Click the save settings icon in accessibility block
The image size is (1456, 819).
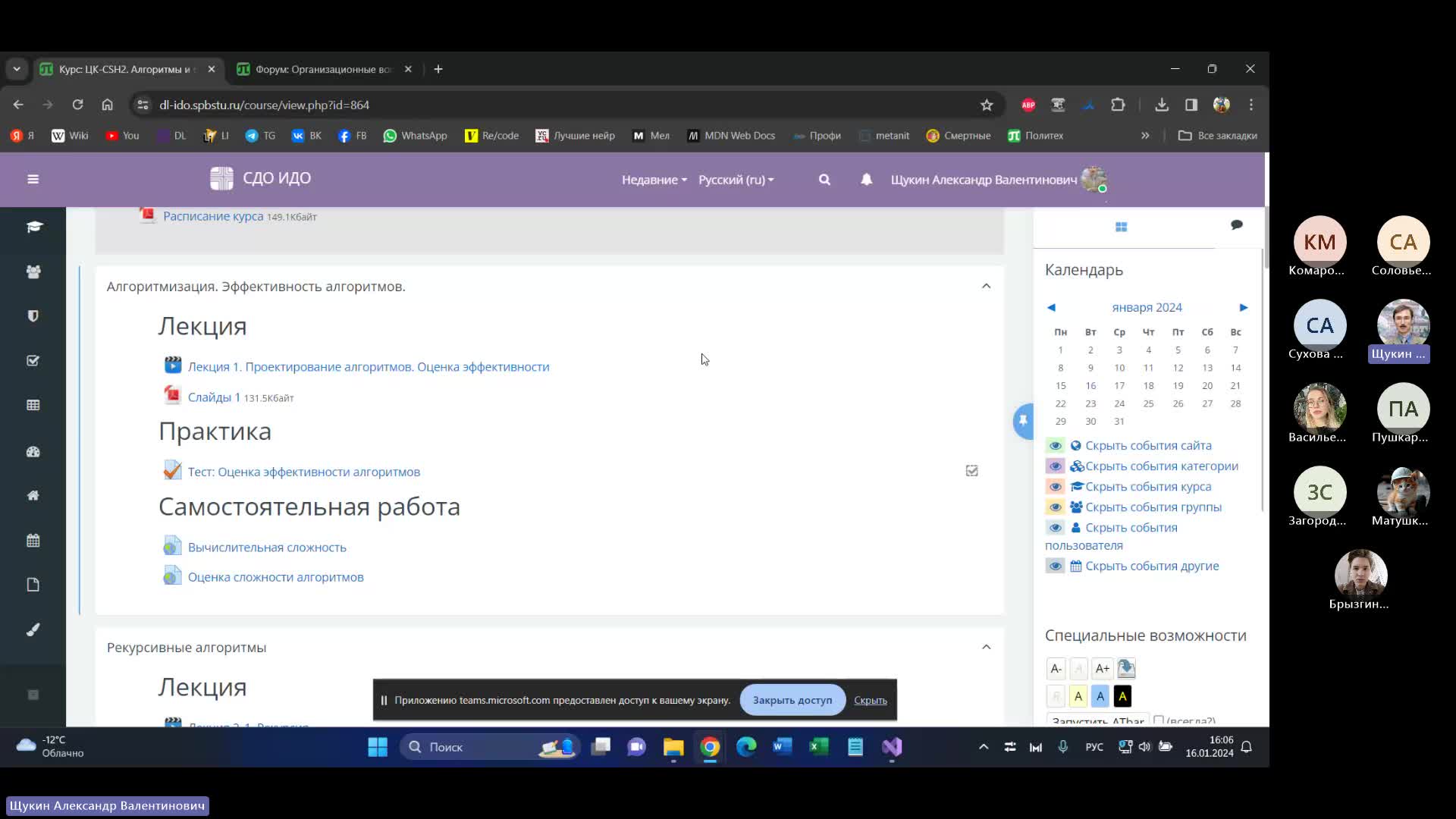coord(1126,668)
